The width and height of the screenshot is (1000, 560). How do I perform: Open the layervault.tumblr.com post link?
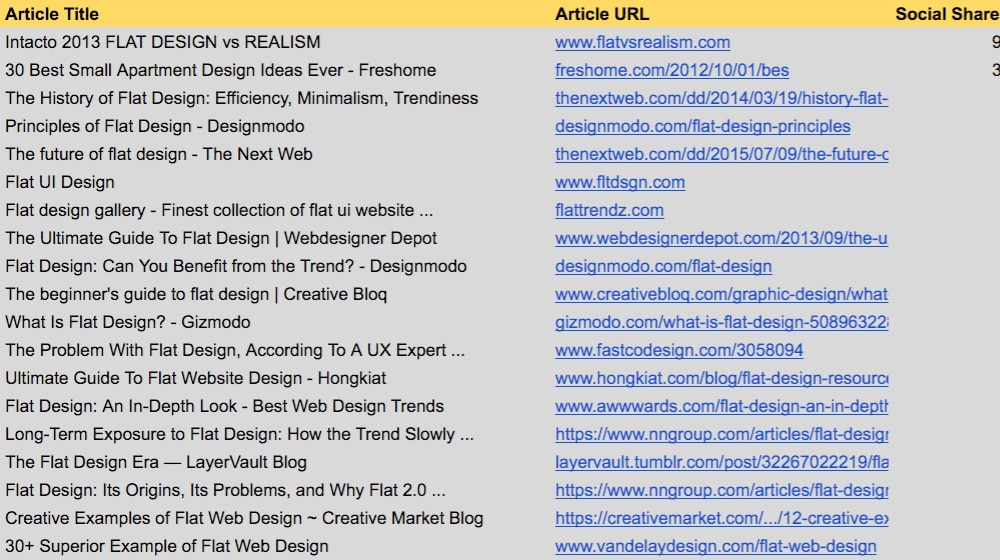coord(721,463)
